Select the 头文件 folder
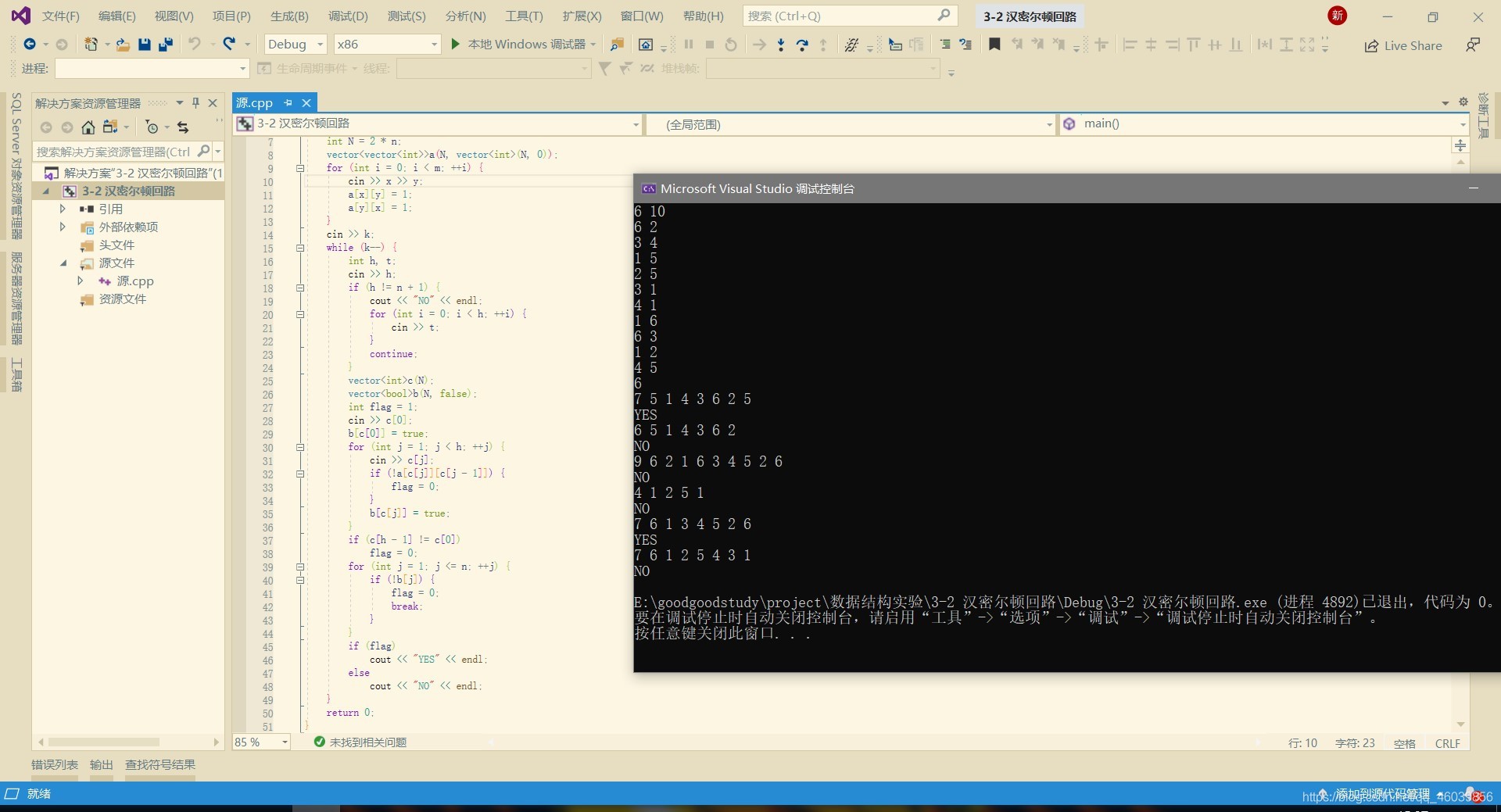 [x=116, y=245]
